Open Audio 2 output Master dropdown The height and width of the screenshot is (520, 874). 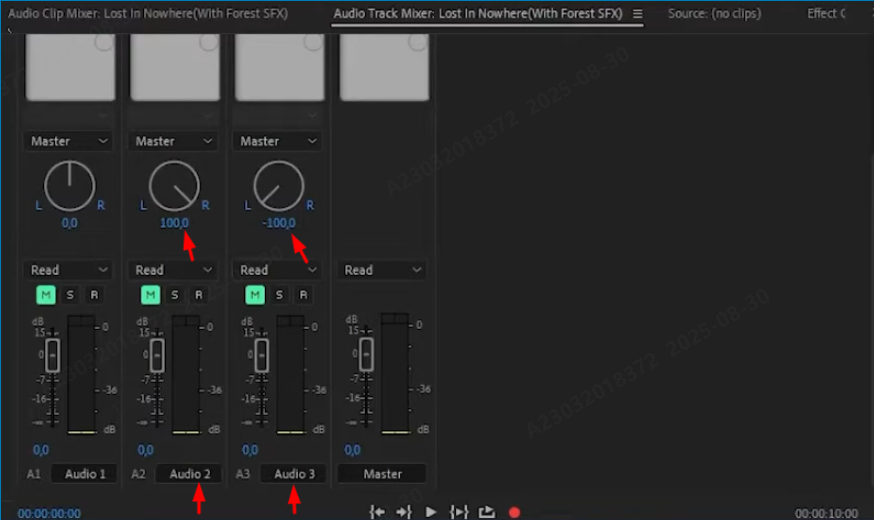pyautogui.click(x=173, y=141)
